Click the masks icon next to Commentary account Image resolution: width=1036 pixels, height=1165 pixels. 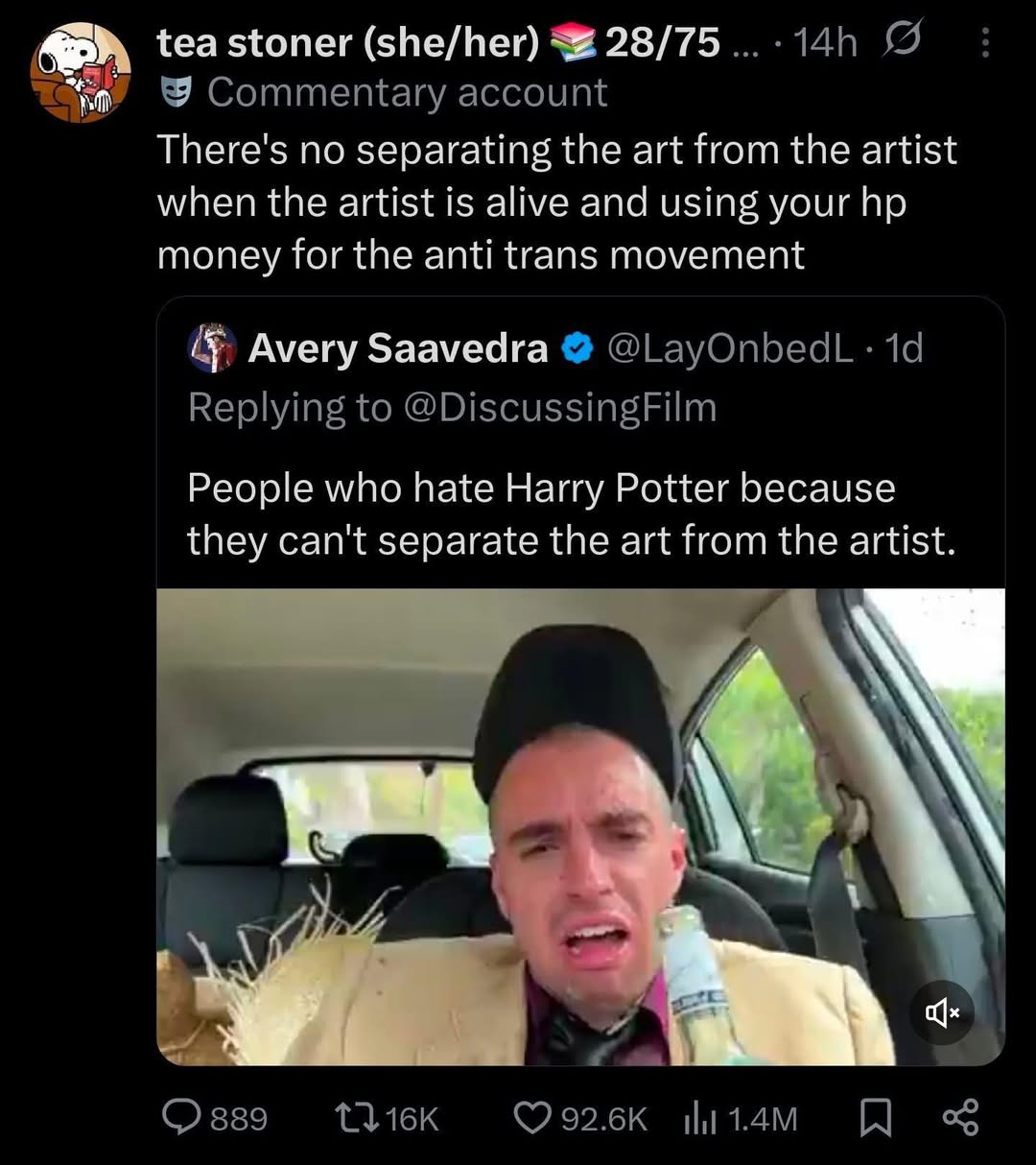tap(173, 93)
